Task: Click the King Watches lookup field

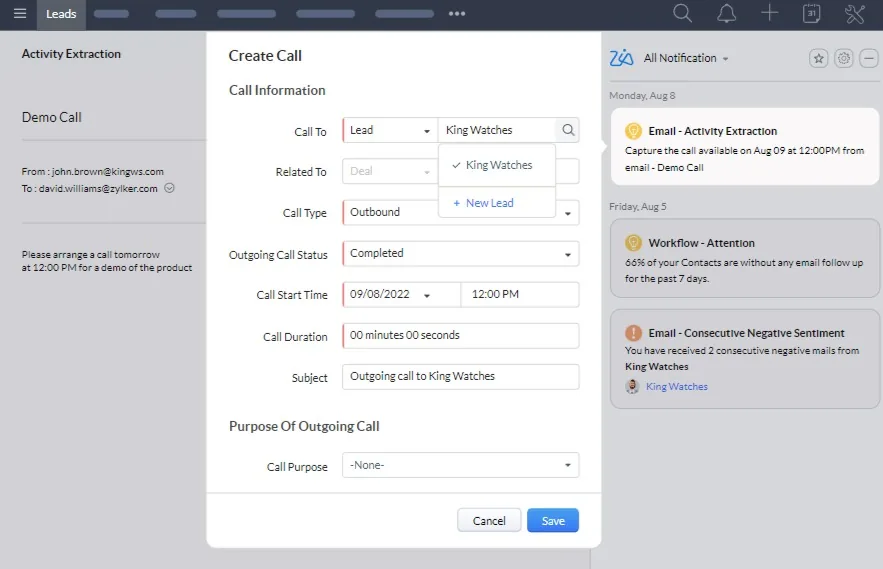Action: pos(497,130)
